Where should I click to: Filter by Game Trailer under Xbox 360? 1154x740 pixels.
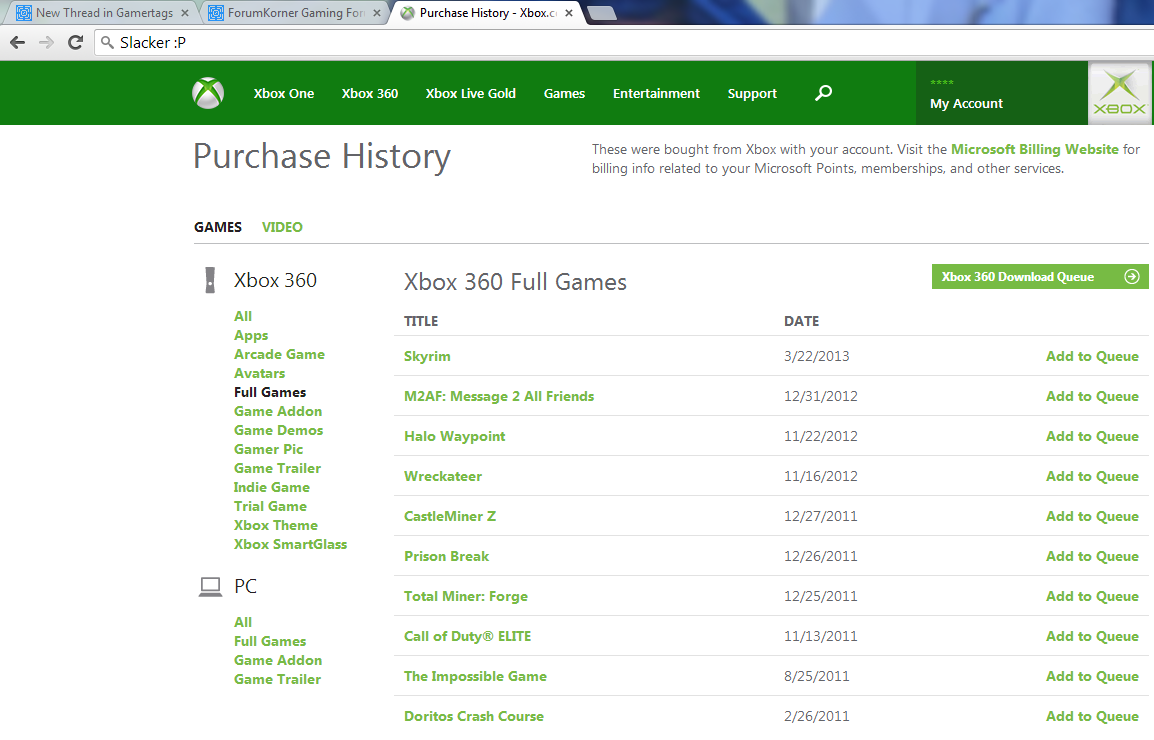pos(277,468)
